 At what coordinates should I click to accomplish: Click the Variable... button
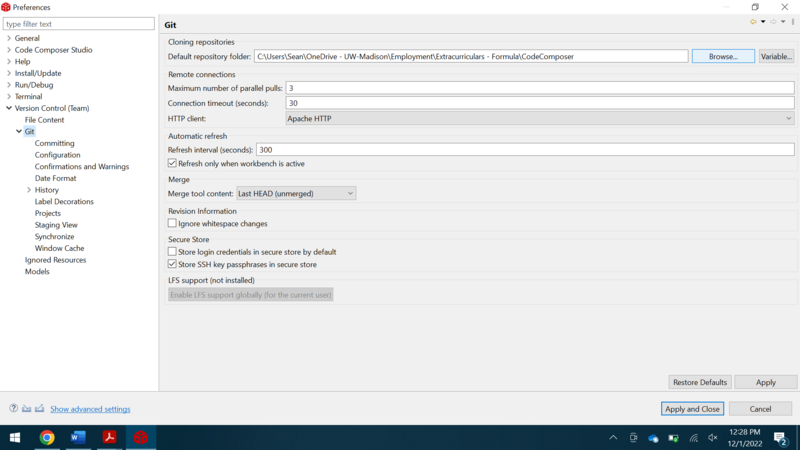click(776, 56)
